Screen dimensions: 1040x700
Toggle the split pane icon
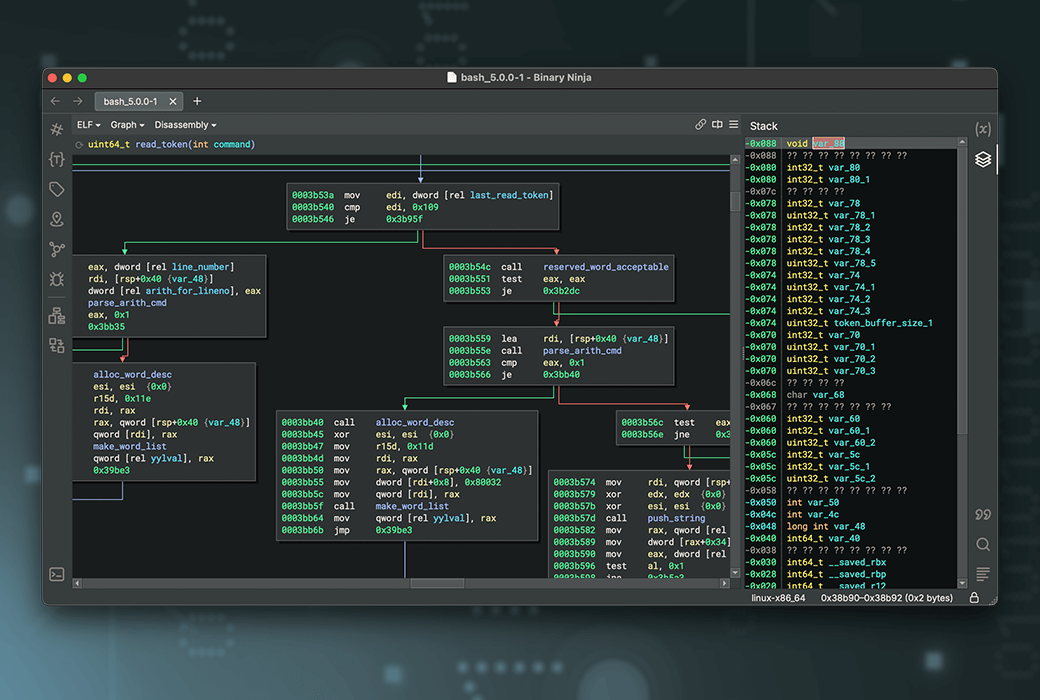[x=717, y=125]
